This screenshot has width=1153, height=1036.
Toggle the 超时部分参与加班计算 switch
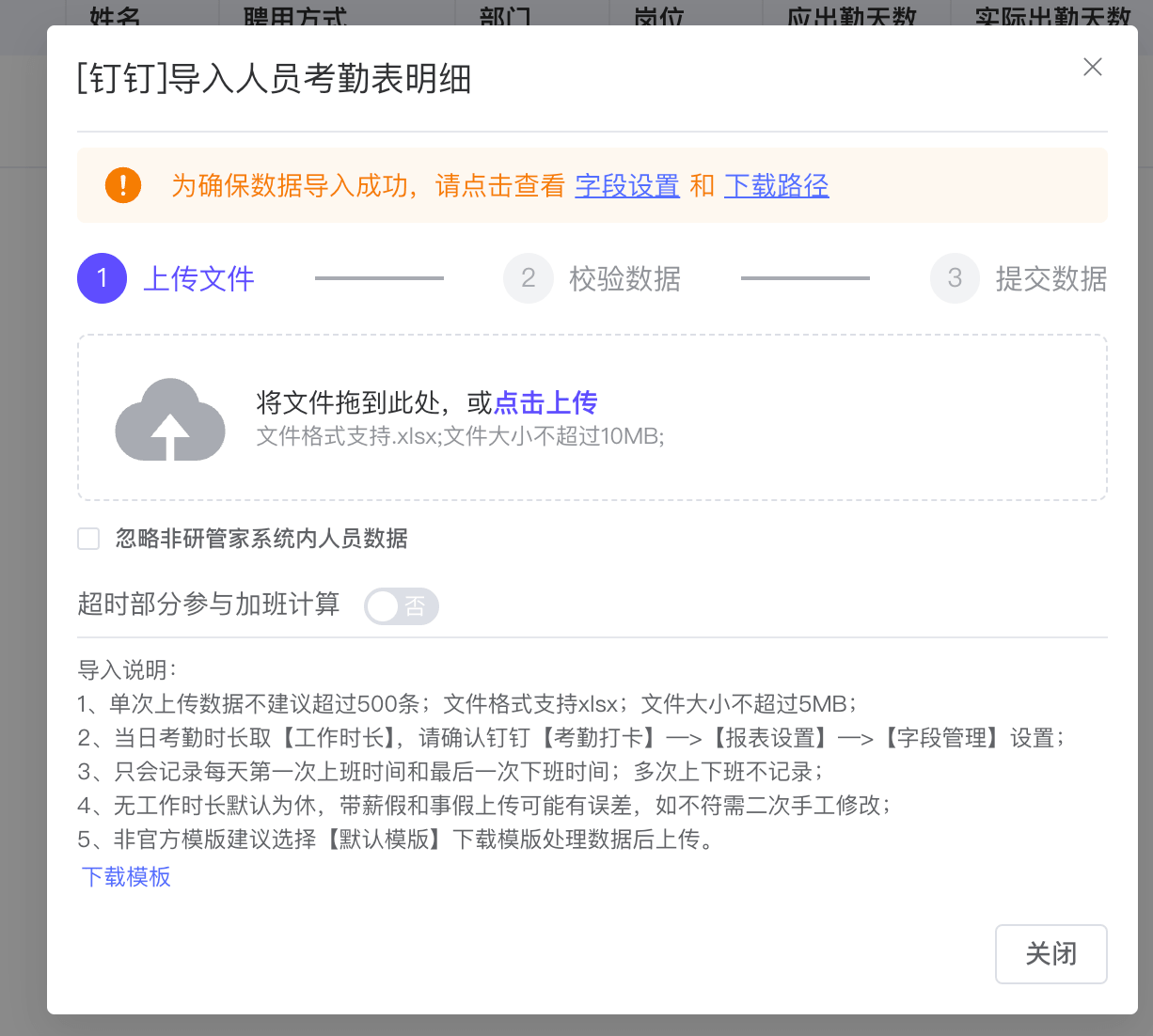pyautogui.click(x=401, y=606)
